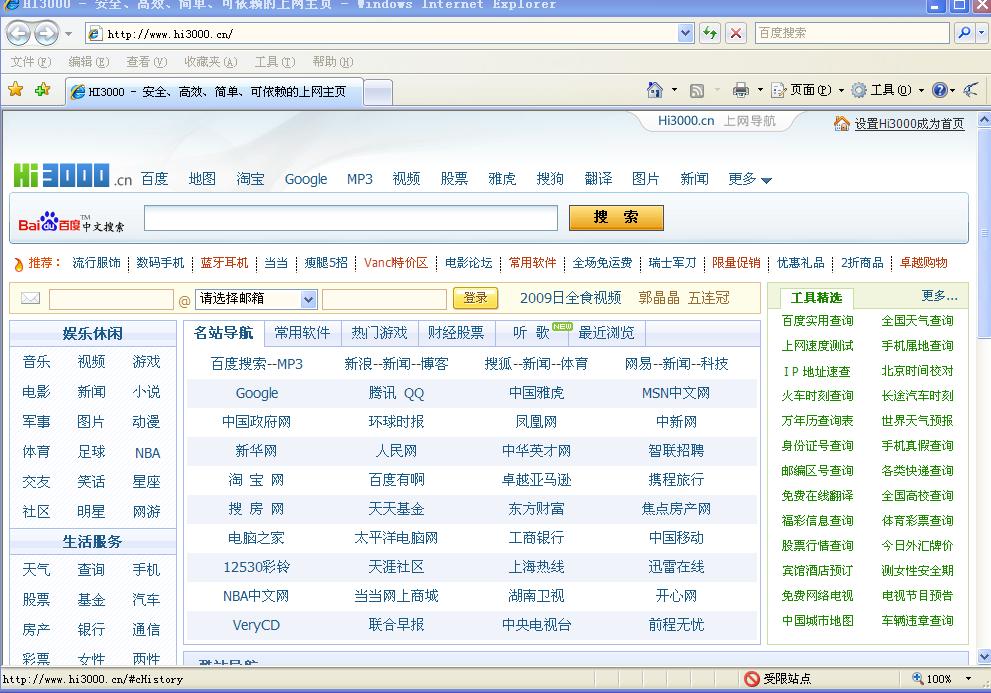Image resolution: width=991 pixels, height=693 pixels.
Task: Click the Baidu search text field
Action: coord(350,218)
